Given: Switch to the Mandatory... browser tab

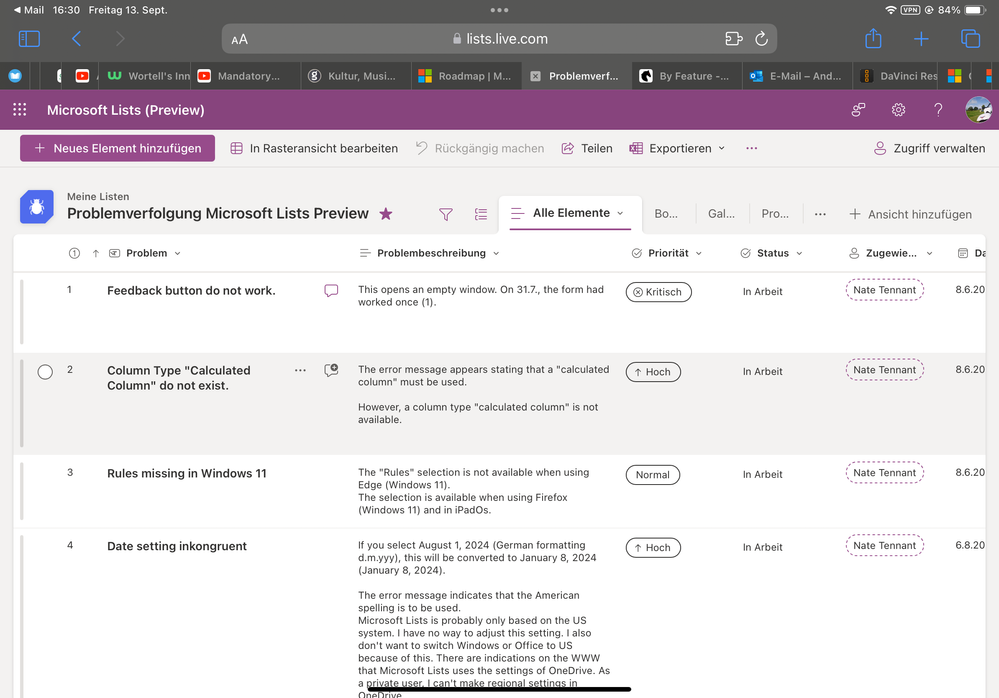Looking at the screenshot, I should pos(245,76).
